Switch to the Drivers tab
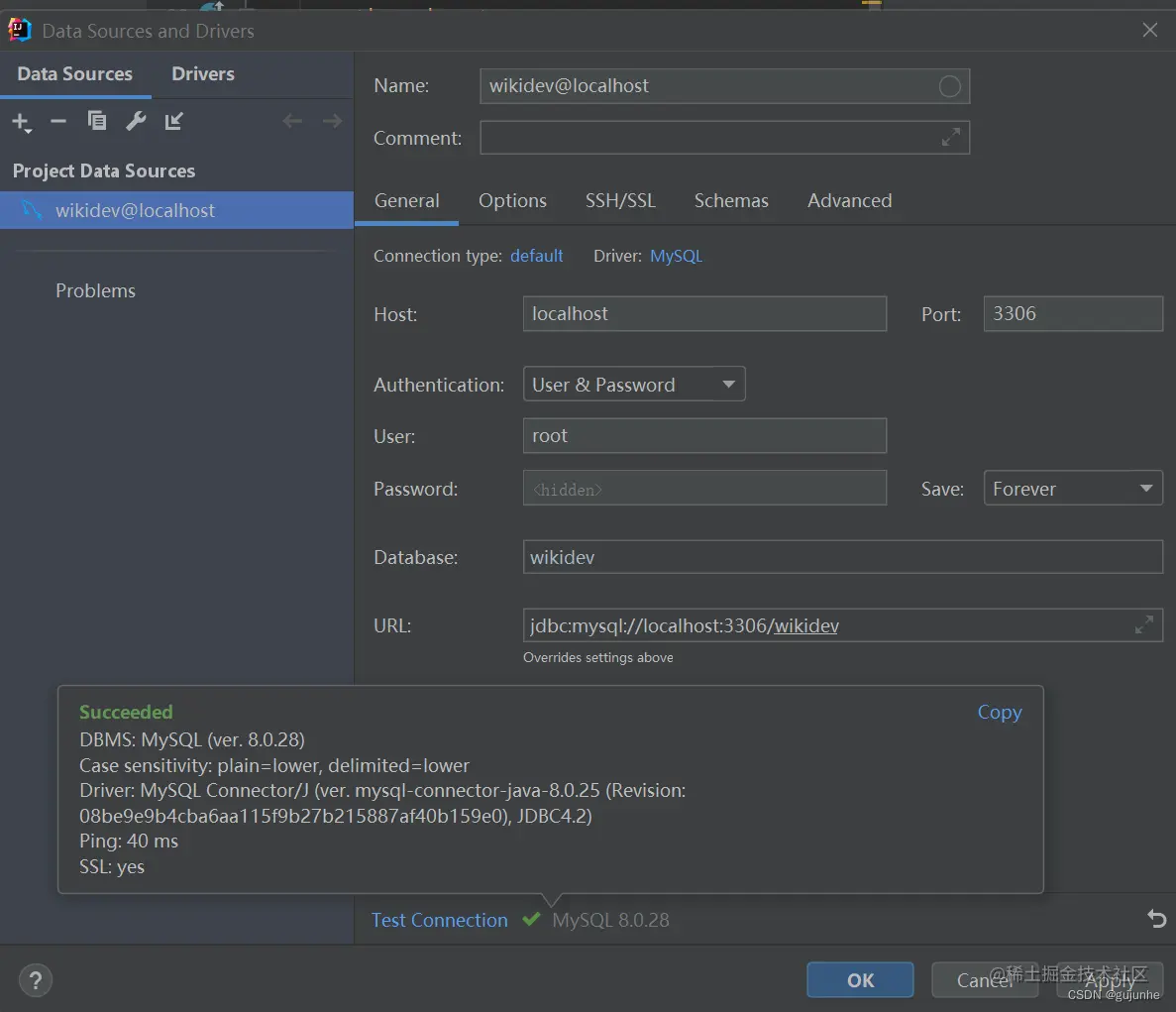Screen dimensions: 1176x1012 tap(202, 73)
